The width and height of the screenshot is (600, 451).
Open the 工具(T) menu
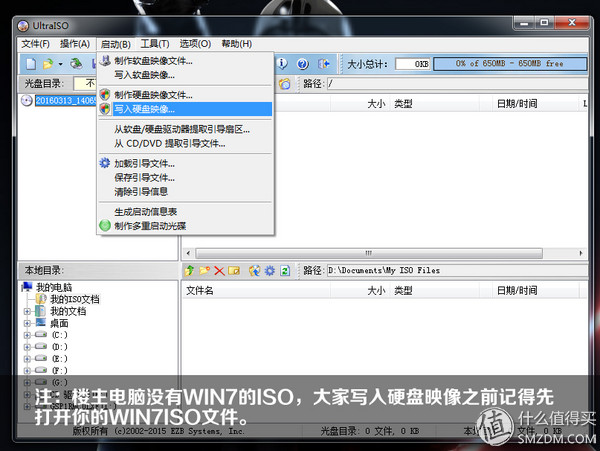(x=155, y=44)
